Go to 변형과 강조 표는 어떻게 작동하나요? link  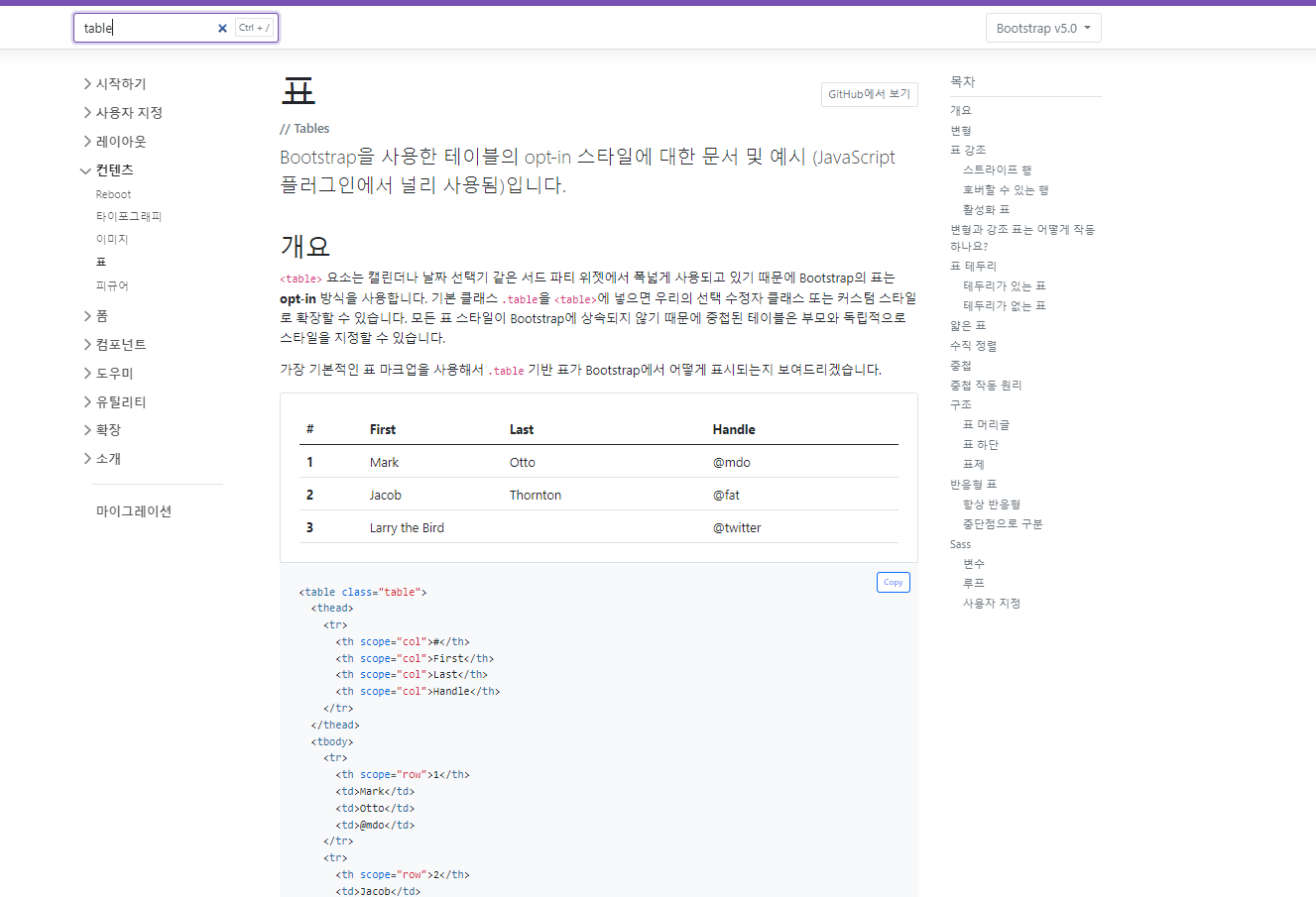coord(1022,238)
